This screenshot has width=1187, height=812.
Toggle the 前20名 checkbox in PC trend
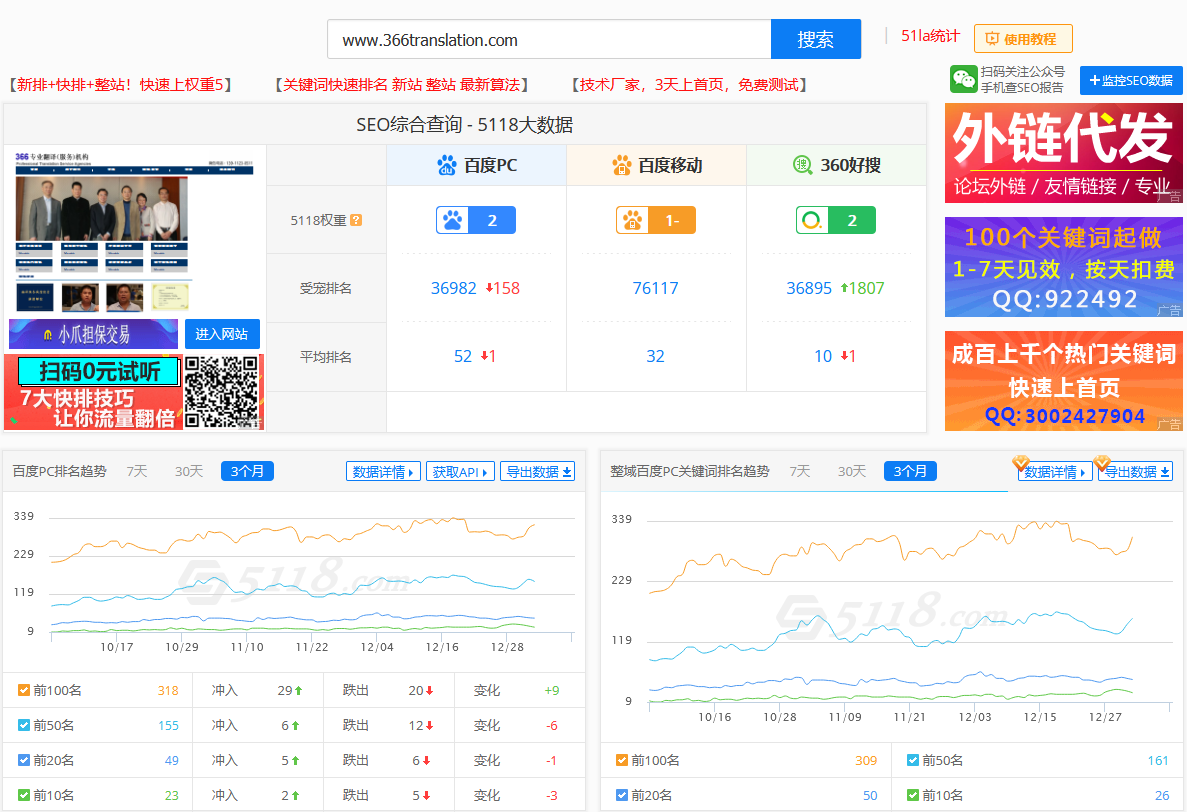(x=24, y=760)
